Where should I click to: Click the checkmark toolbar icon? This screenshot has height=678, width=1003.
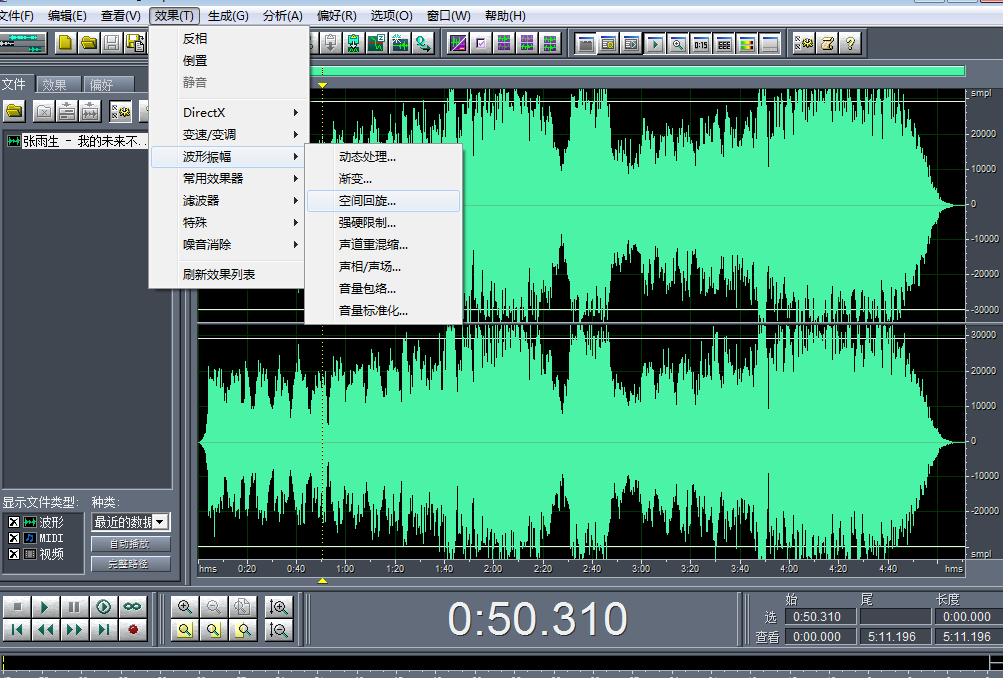click(480, 43)
